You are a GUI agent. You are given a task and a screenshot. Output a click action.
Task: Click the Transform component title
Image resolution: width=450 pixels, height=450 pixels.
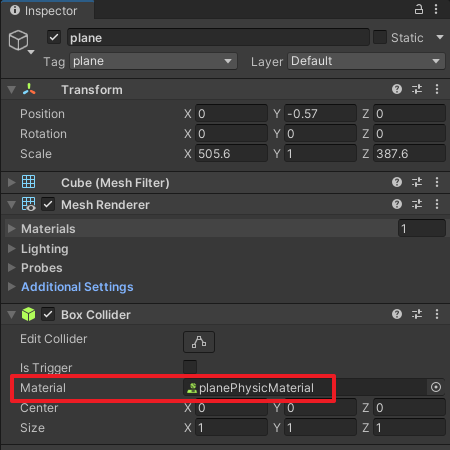pos(92,90)
